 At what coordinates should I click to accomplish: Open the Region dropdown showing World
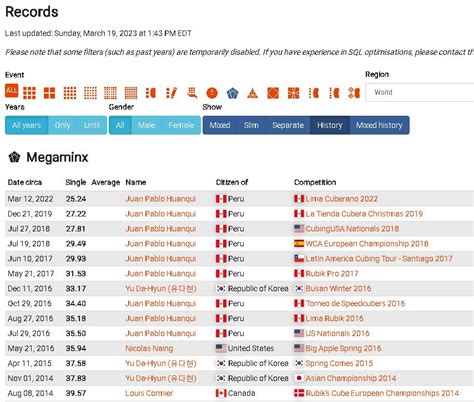coord(420,92)
